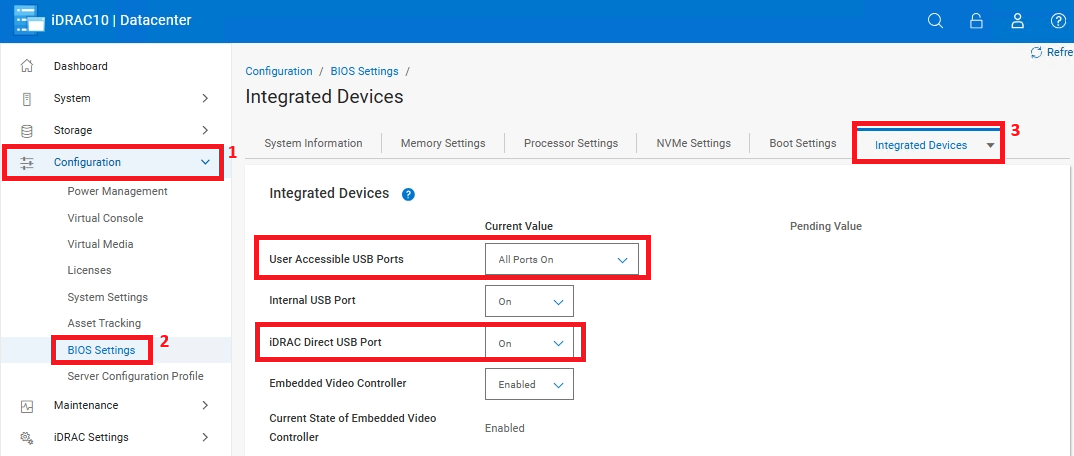The width and height of the screenshot is (1074, 456).
Task: Click the Current Value column header
Action: (519, 226)
